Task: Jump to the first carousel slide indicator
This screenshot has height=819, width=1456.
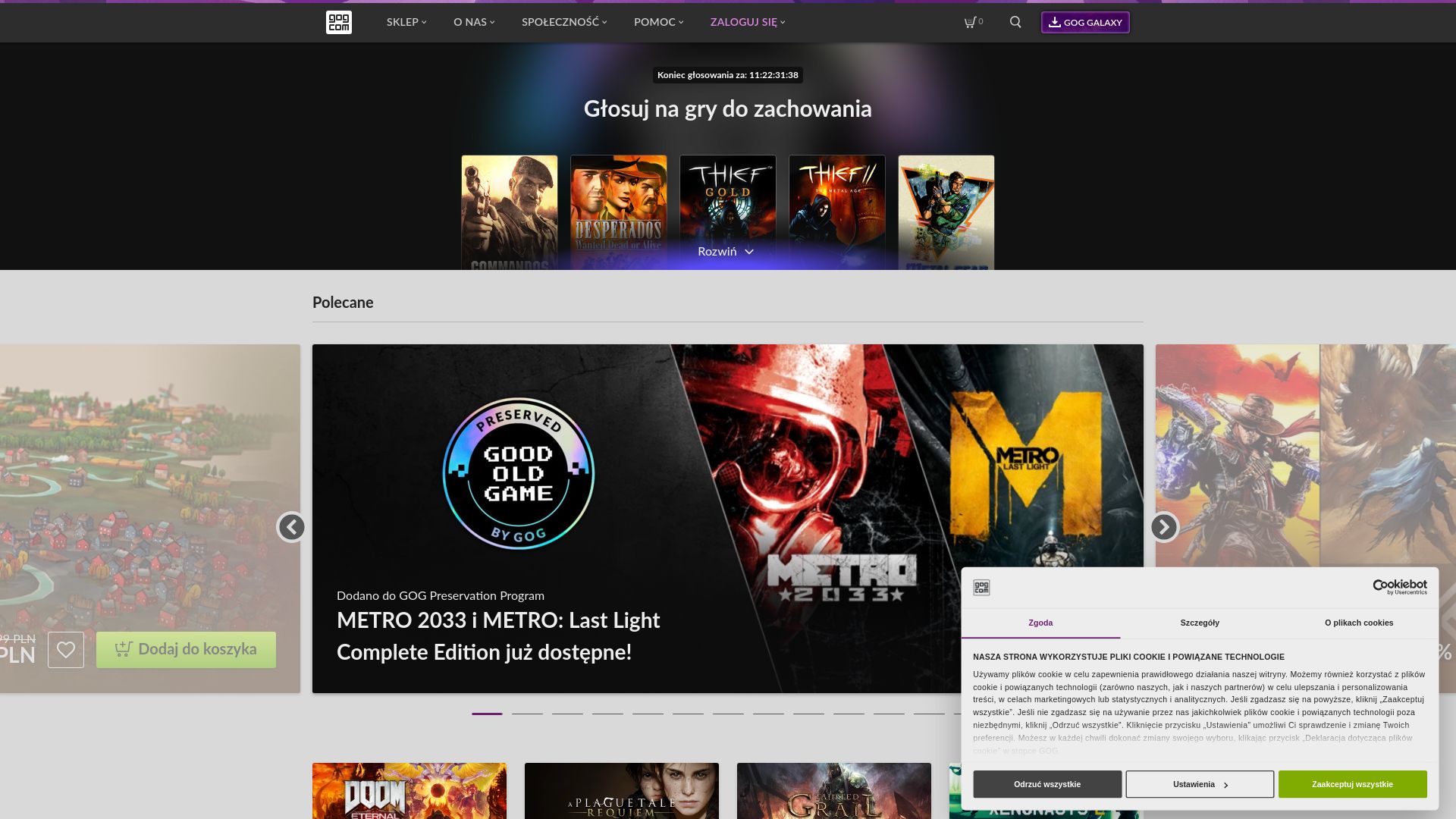Action: click(487, 714)
